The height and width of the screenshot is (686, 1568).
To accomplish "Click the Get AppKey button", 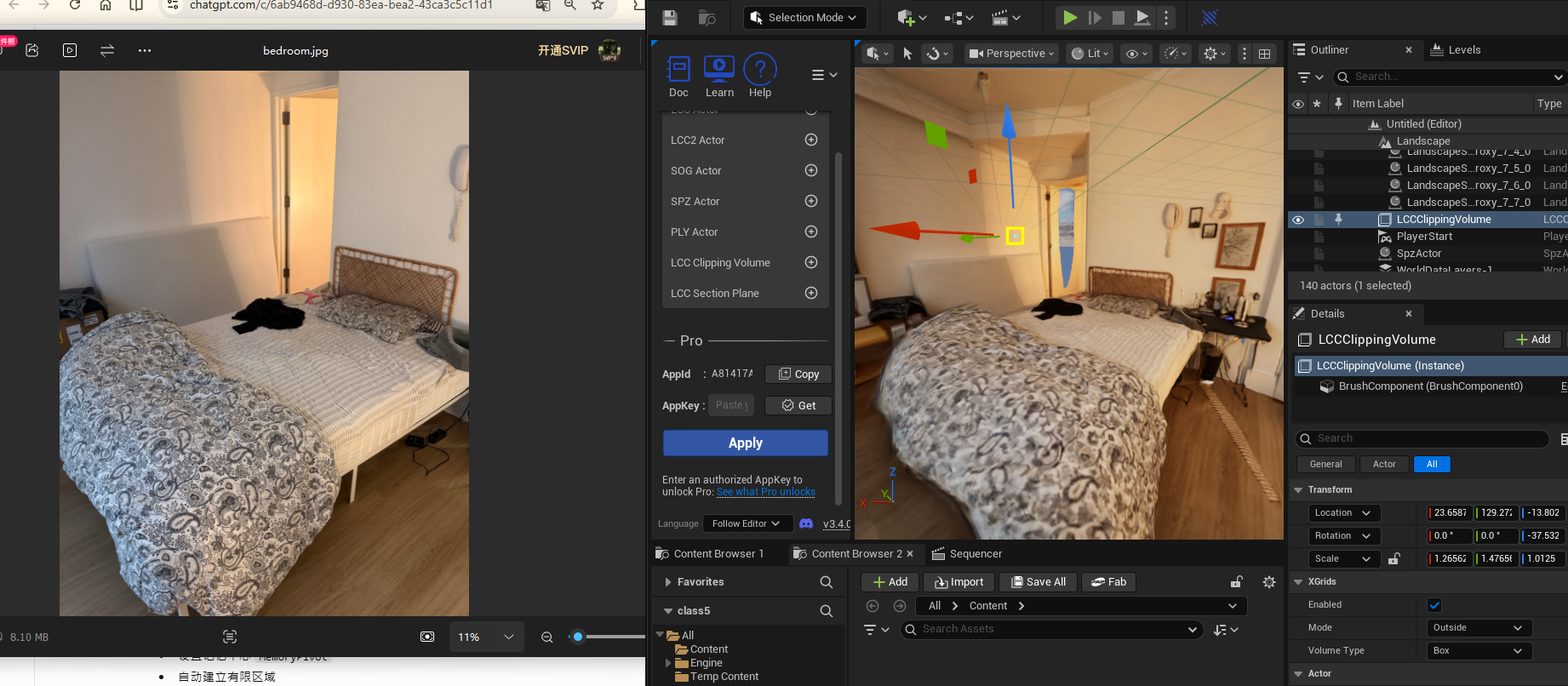I will point(798,405).
